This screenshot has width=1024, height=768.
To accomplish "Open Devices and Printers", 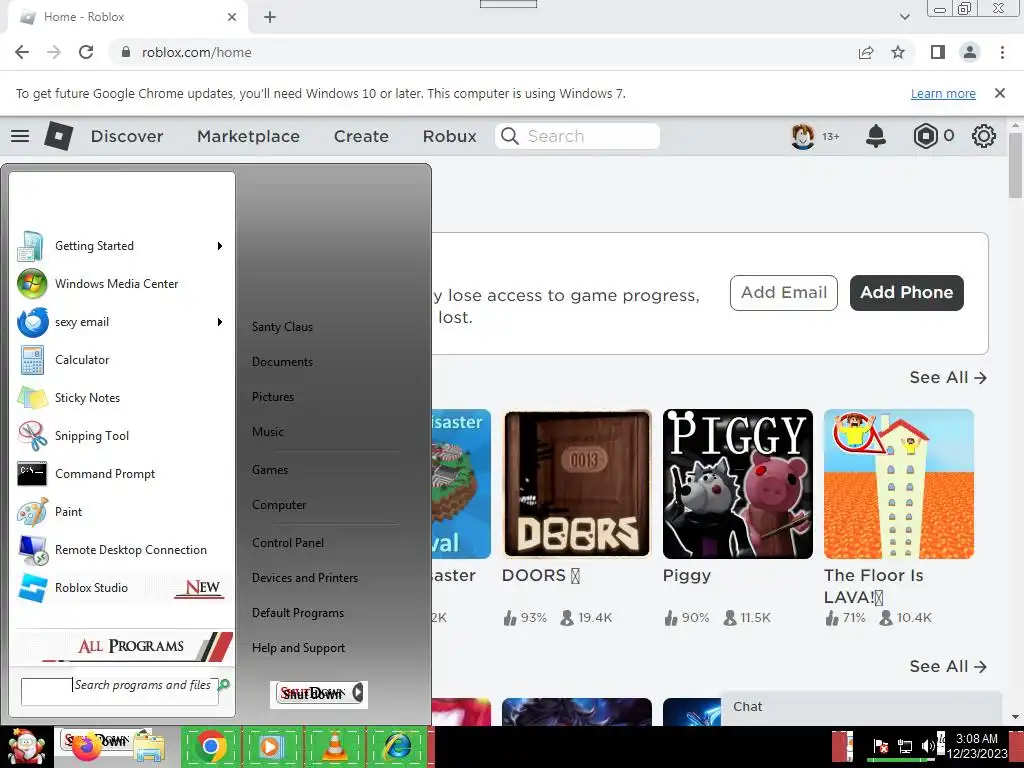I will coord(305,578).
